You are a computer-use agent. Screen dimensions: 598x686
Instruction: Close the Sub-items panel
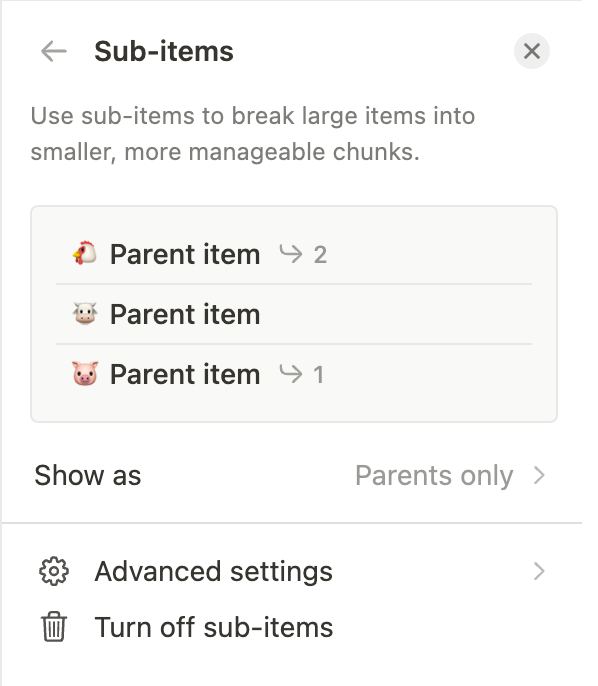532,51
